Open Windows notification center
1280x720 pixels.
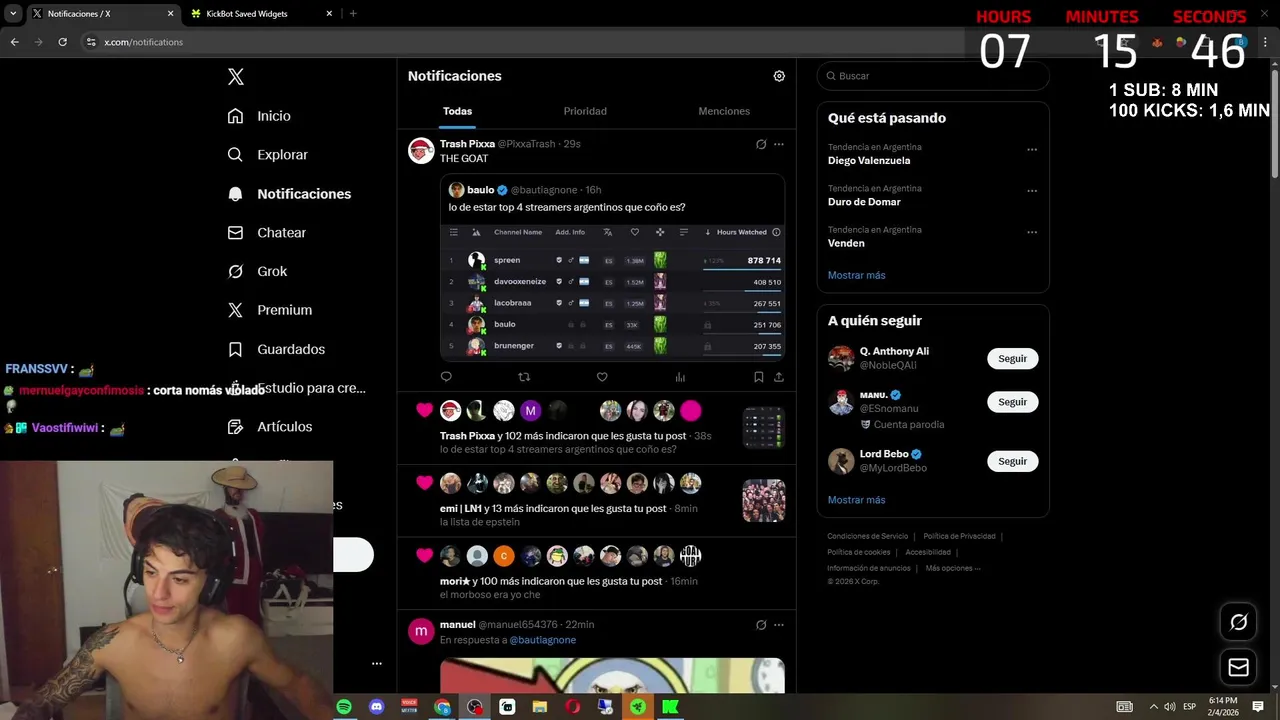click(1258, 707)
